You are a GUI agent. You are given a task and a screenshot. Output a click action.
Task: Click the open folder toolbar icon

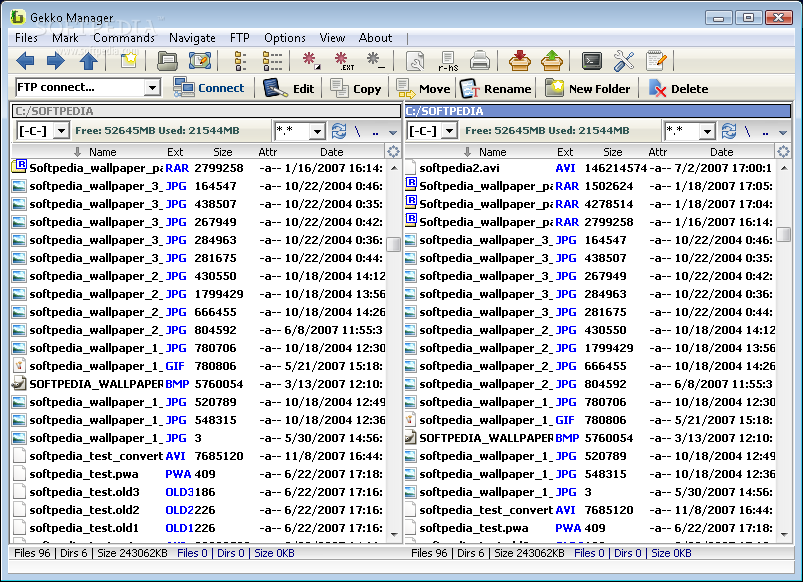tap(167, 61)
